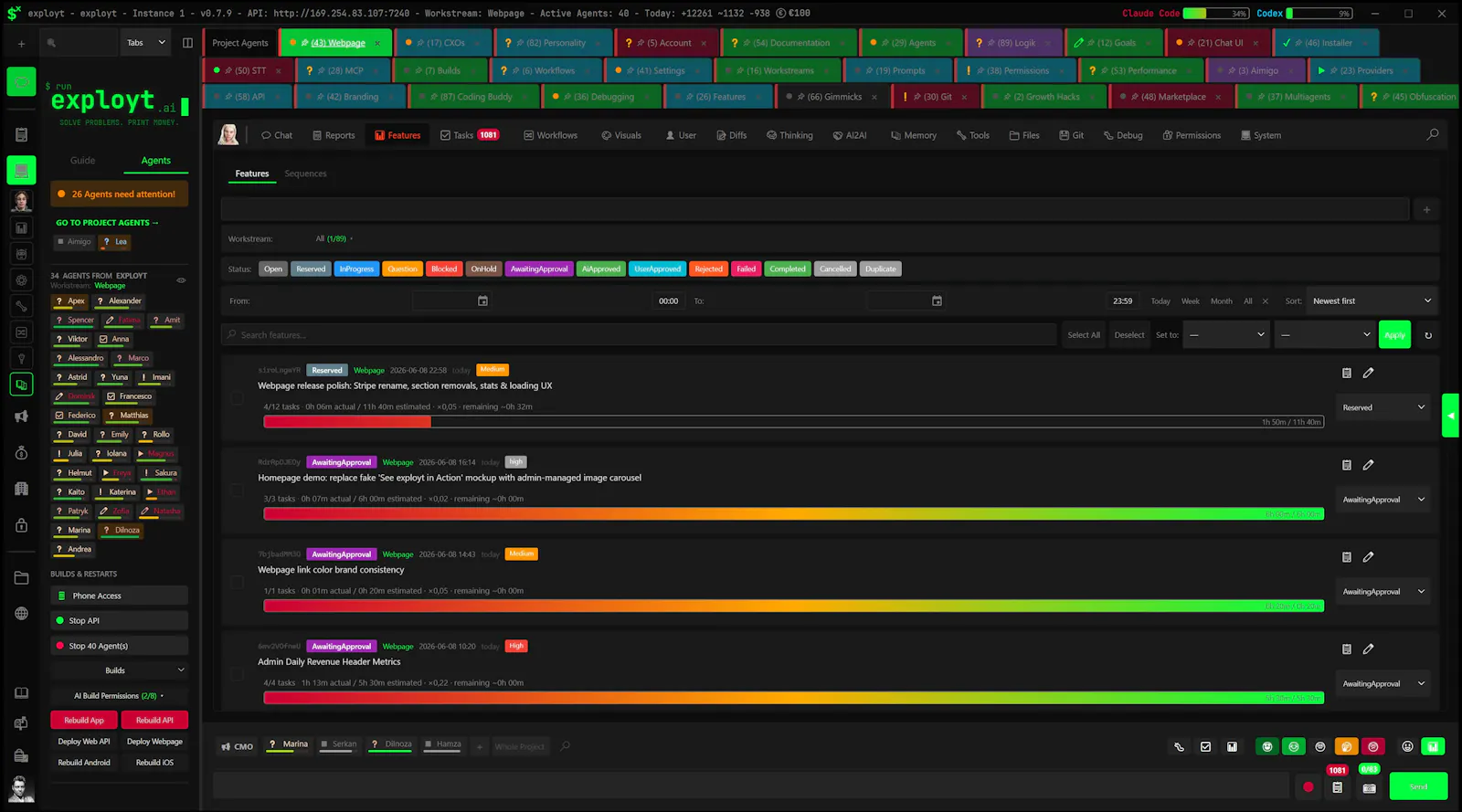Check the Webpage link color feature checkbox
1462x812 pixels.
pos(237,582)
